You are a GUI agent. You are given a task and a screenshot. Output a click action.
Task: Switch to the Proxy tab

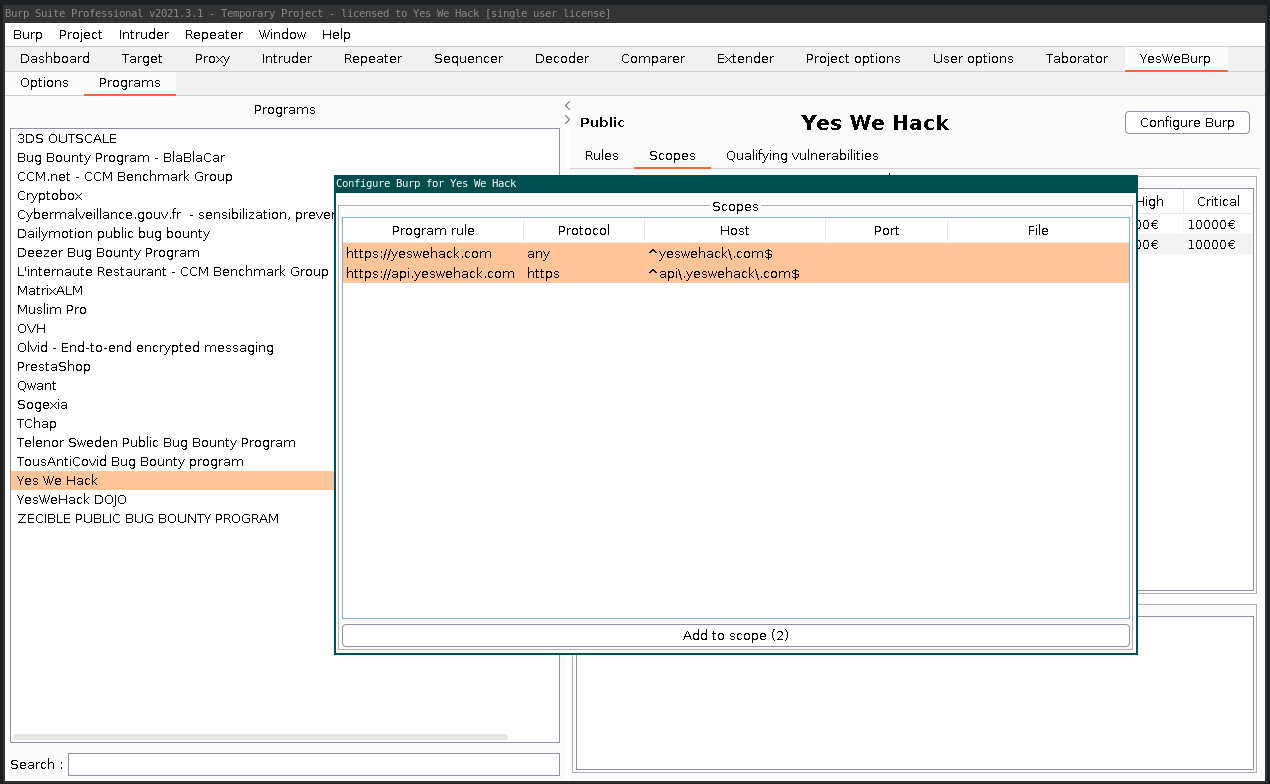coord(212,59)
